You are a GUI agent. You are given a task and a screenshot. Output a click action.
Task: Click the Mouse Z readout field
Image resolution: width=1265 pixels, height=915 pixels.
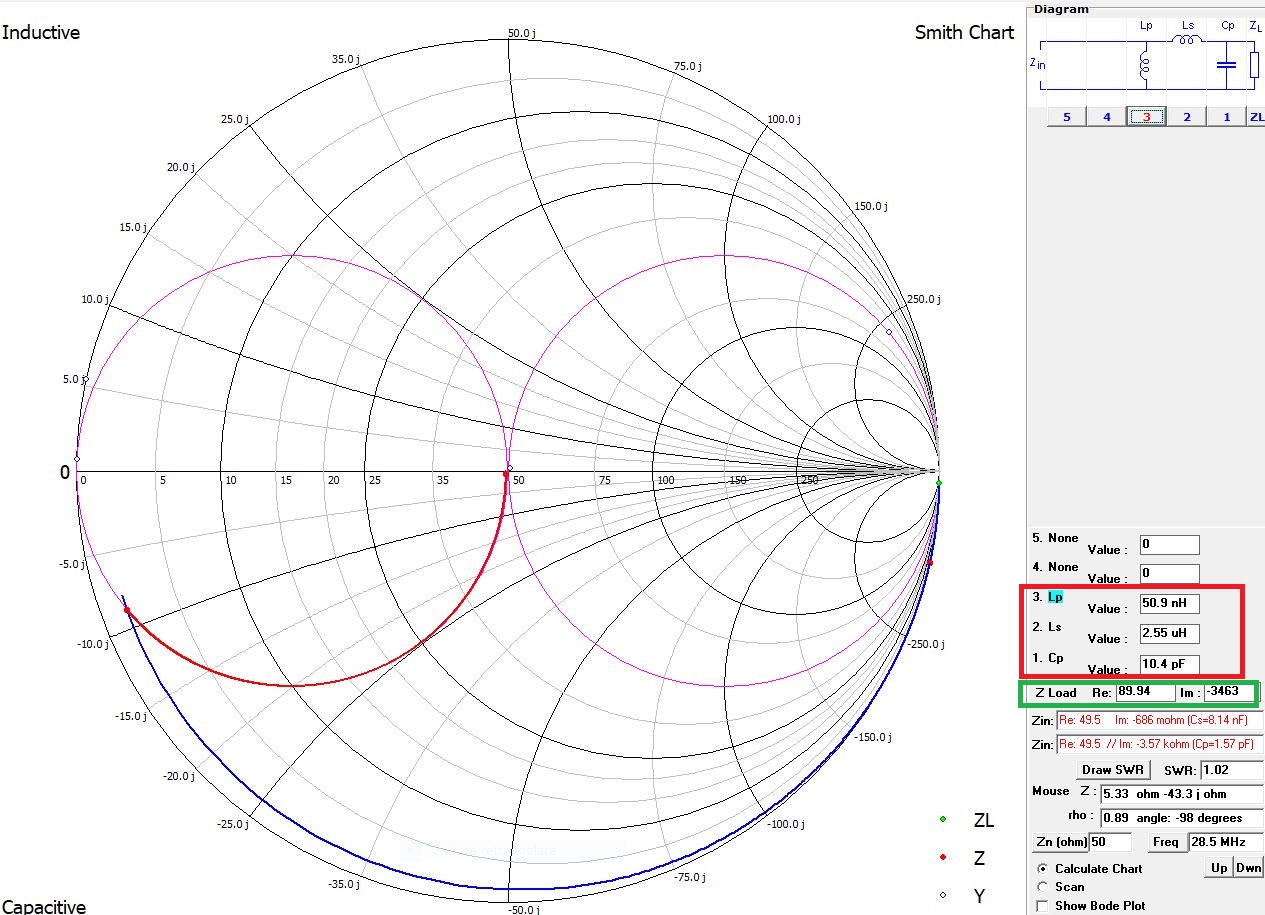[x=1181, y=794]
